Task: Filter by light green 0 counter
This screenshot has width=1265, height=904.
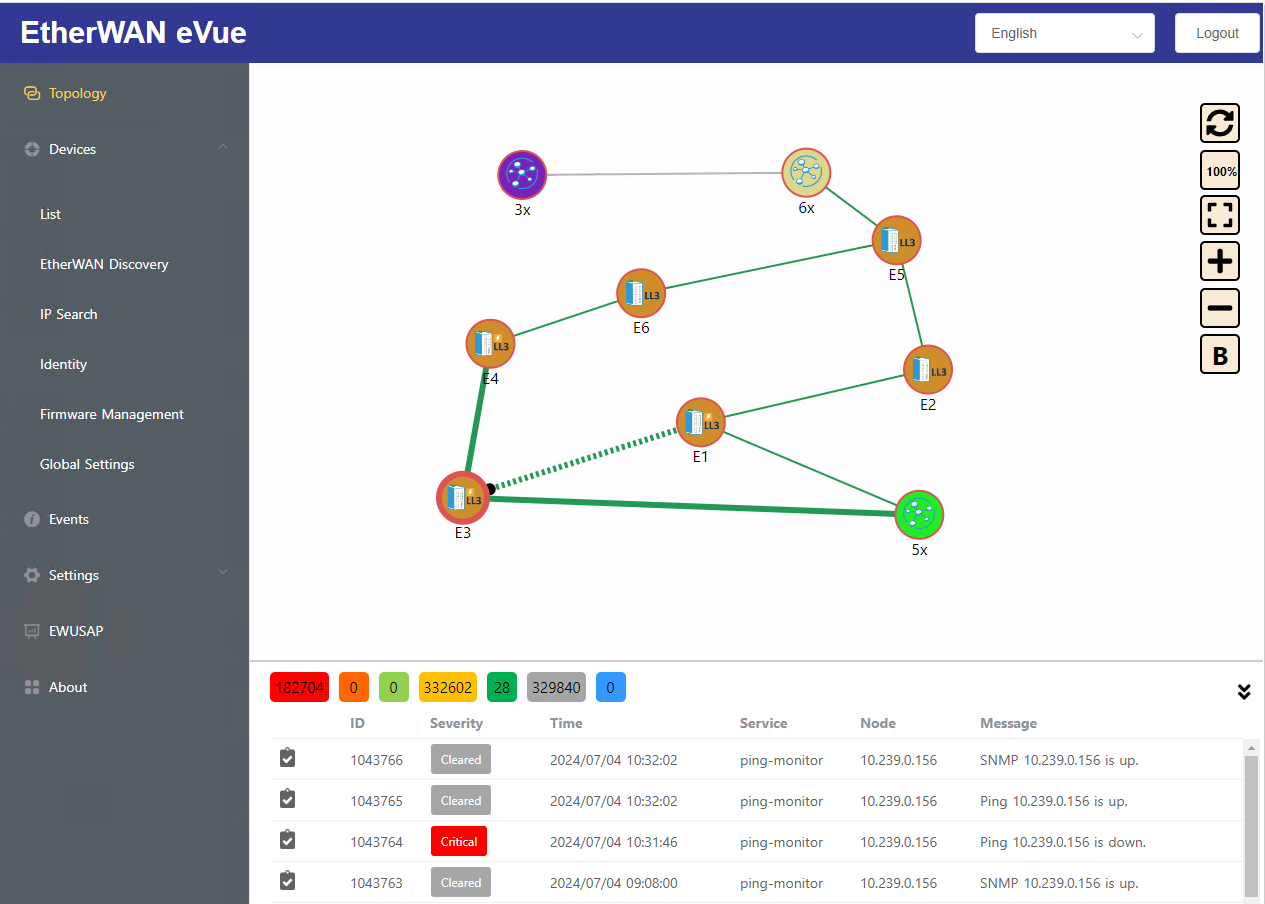Action: [394, 687]
